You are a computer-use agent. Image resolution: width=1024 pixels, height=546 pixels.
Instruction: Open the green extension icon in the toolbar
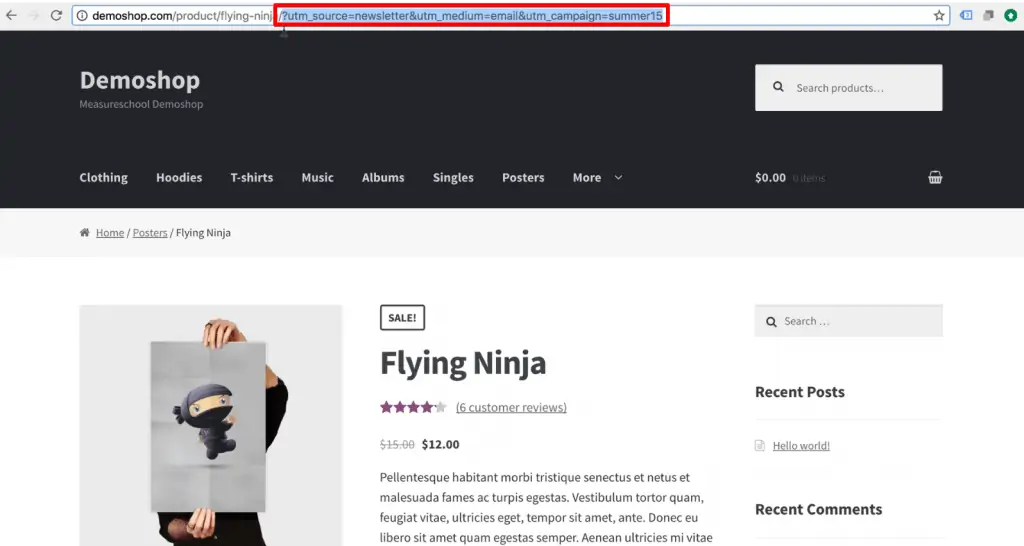point(1010,16)
